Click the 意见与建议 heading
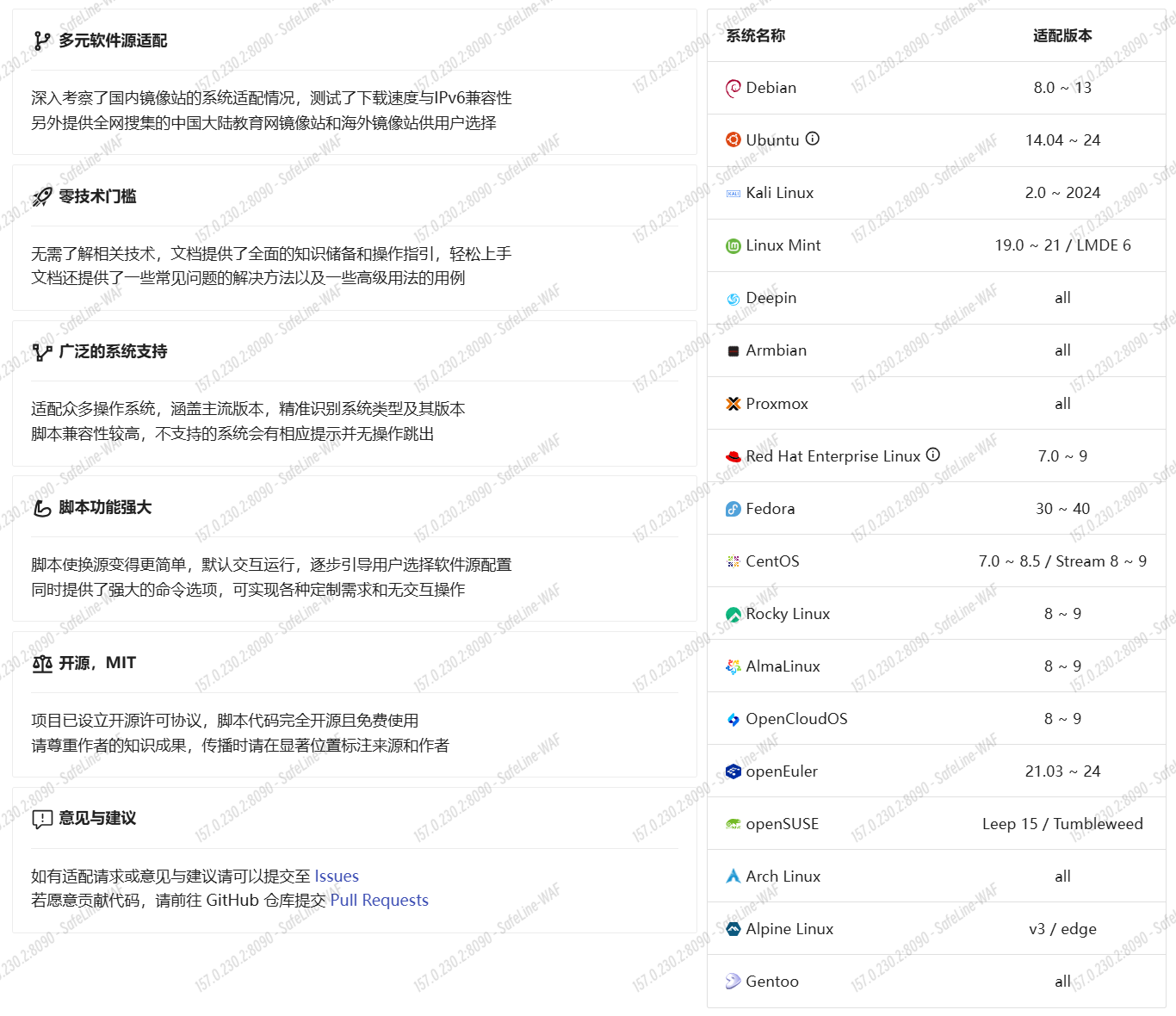Image resolution: width=1176 pixels, height=1016 pixels. [x=97, y=818]
